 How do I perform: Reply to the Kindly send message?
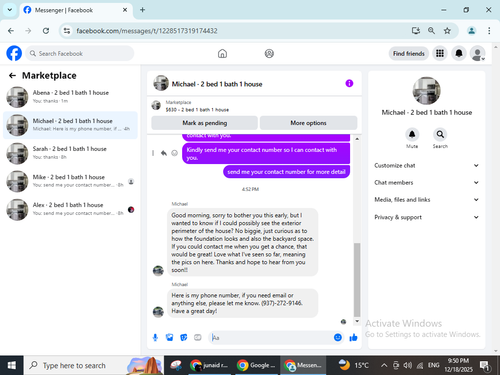point(164,153)
